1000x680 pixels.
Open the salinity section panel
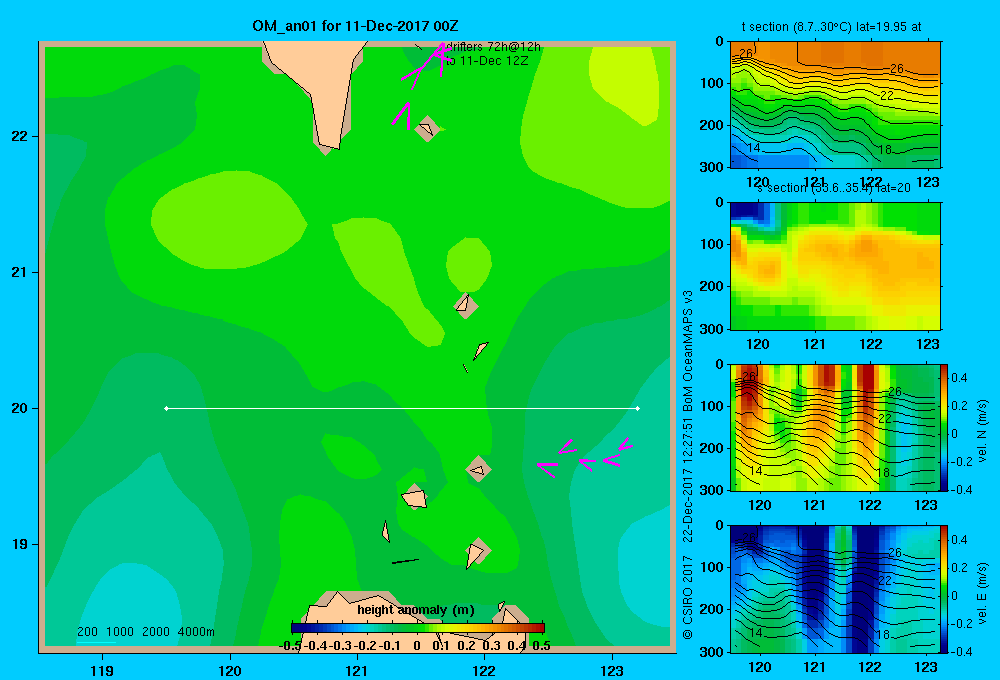click(835, 266)
